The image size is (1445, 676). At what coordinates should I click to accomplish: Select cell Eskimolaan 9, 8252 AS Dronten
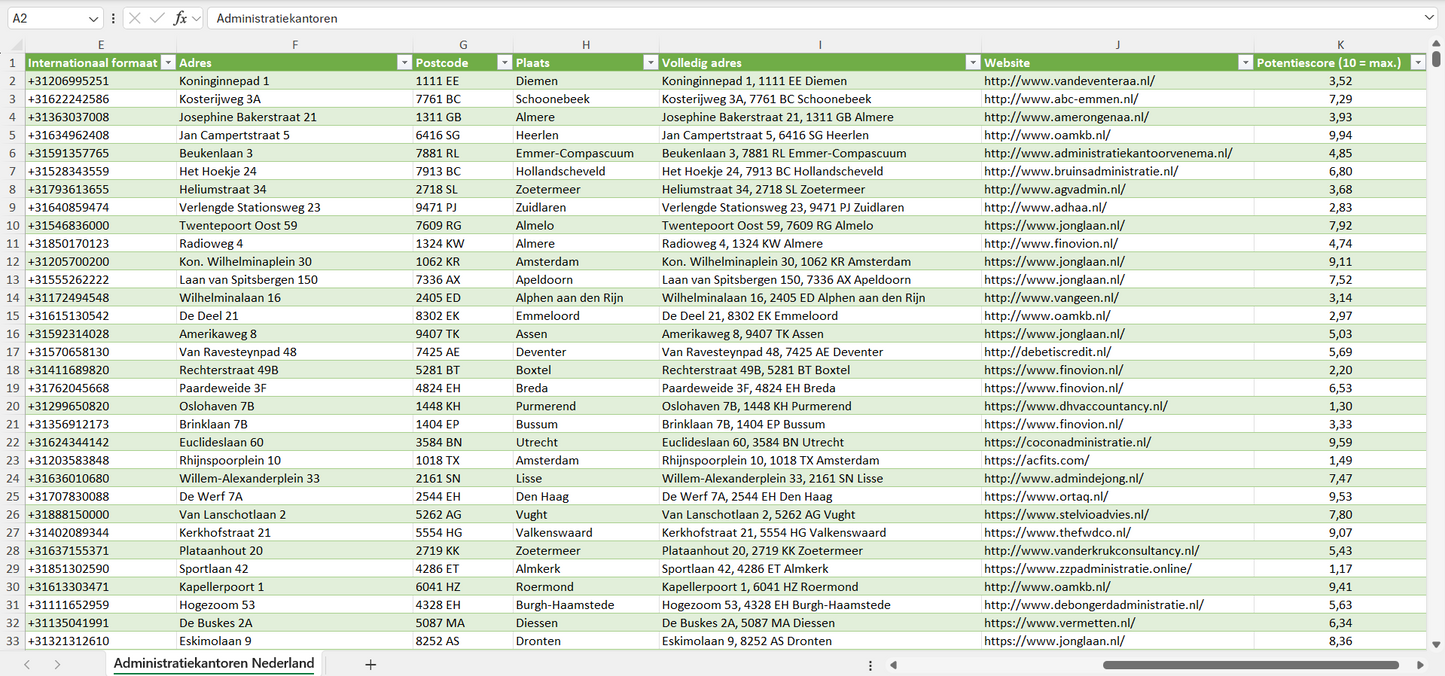click(820, 641)
